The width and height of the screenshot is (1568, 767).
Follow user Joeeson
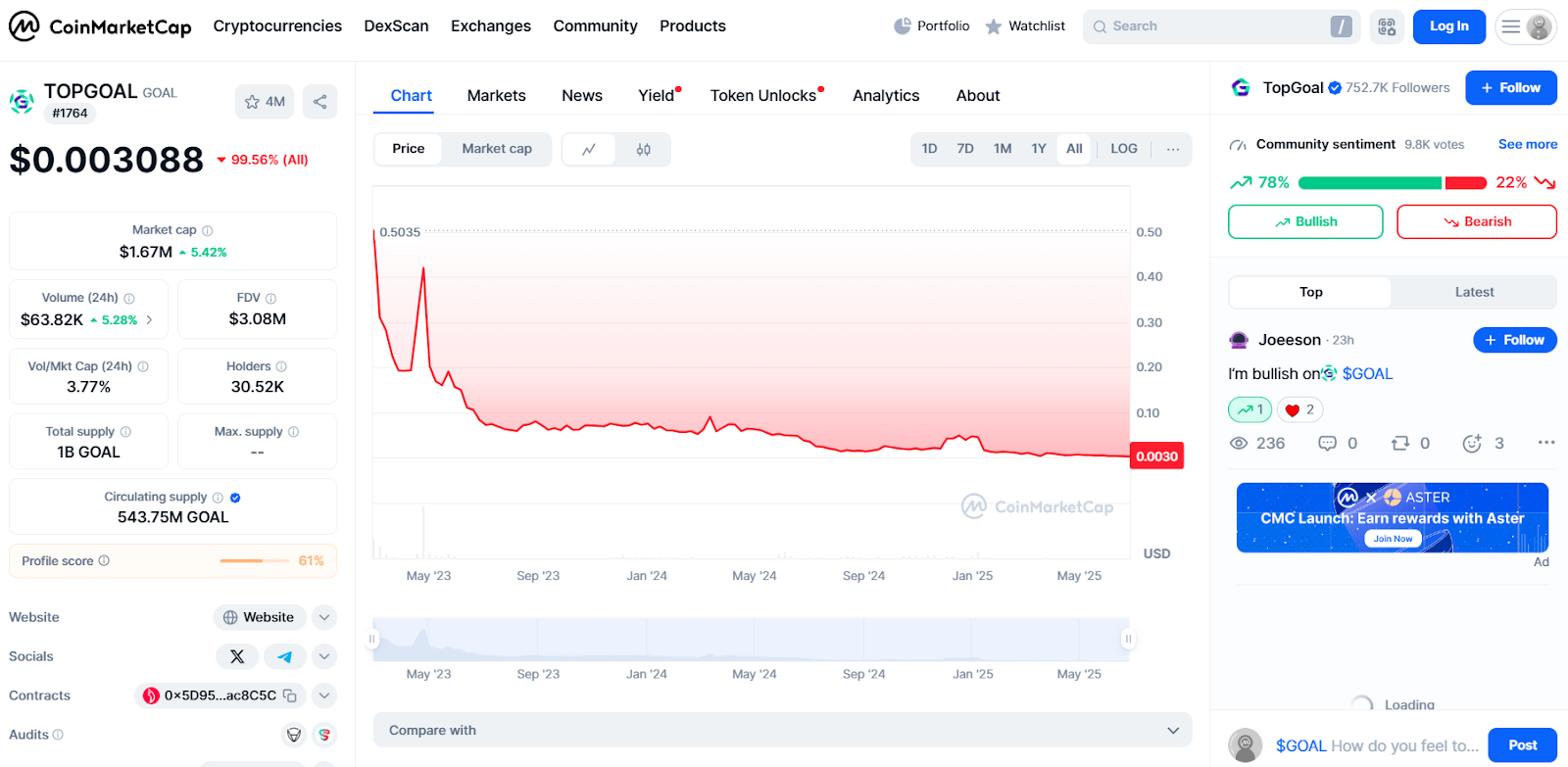[x=1515, y=340]
